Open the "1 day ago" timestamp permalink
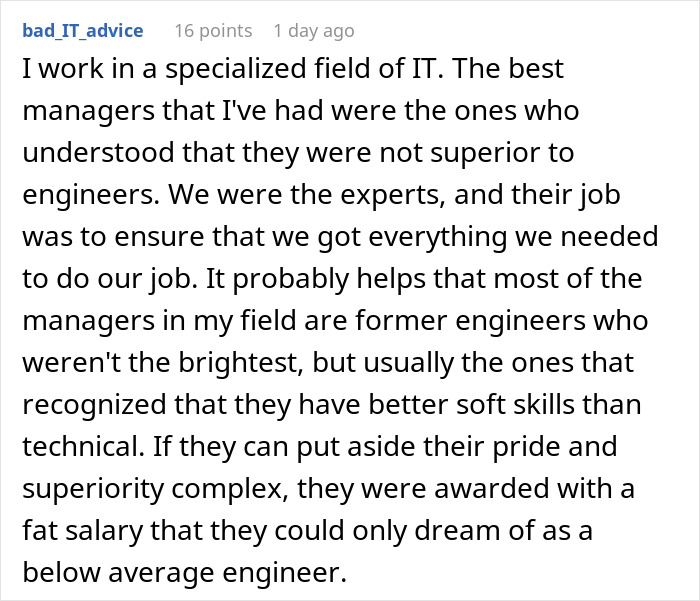 pyautogui.click(x=314, y=31)
